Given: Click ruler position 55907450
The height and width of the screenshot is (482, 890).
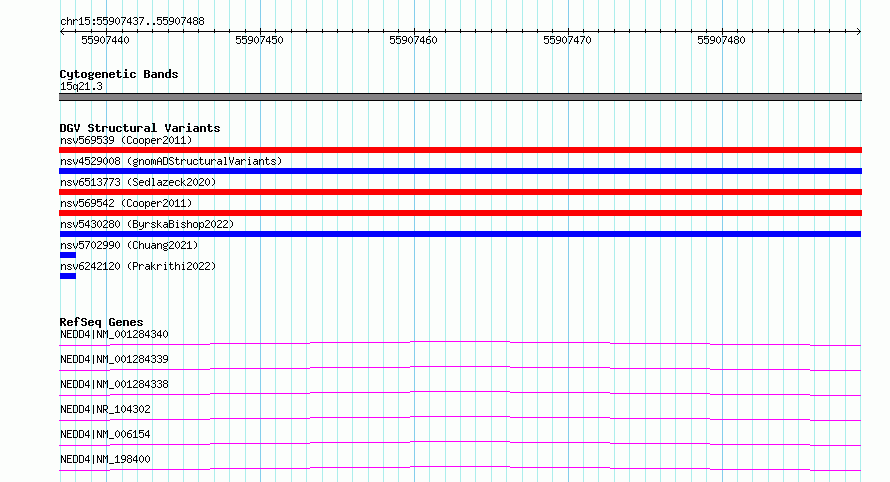Looking at the screenshot, I should pyautogui.click(x=259, y=40).
